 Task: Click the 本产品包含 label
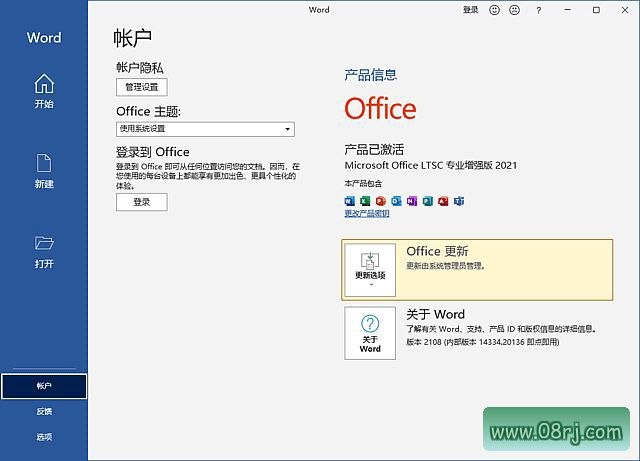coord(363,184)
